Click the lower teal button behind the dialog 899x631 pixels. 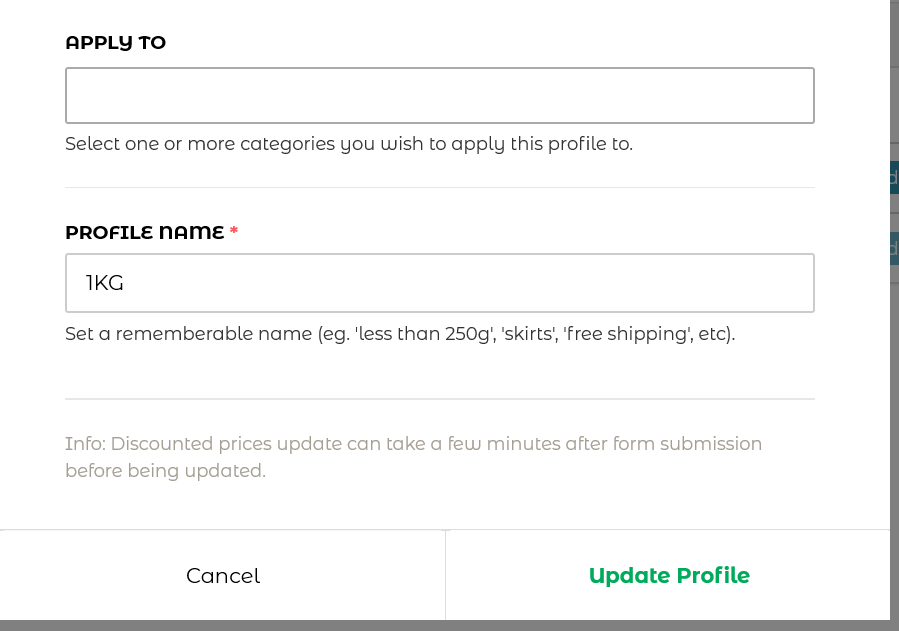click(x=894, y=248)
